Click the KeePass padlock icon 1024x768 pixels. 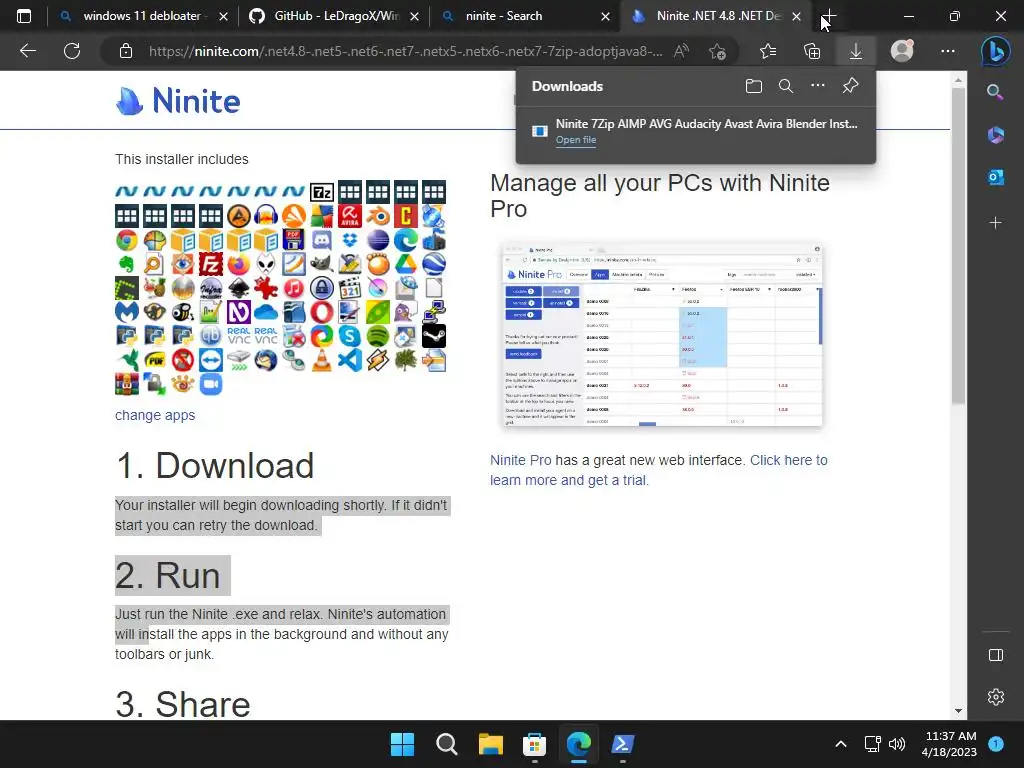coord(321,288)
